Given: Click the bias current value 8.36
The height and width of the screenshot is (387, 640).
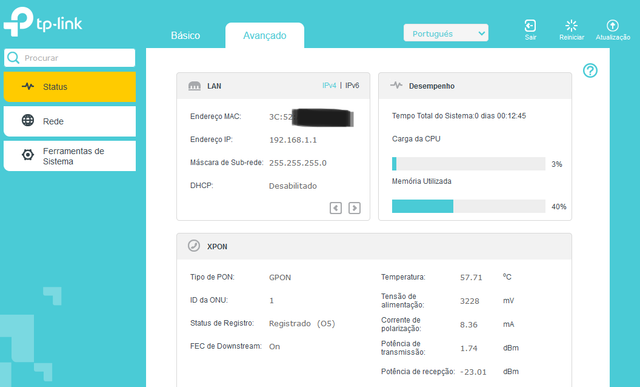Looking at the screenshot, I should 469,325.
